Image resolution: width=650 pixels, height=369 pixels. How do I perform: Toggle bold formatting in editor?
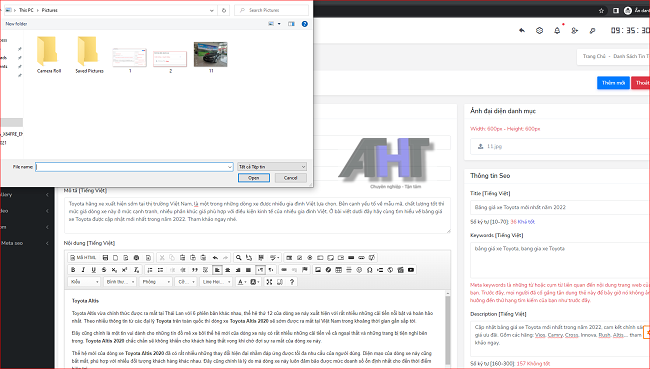(x=73, y=270)
